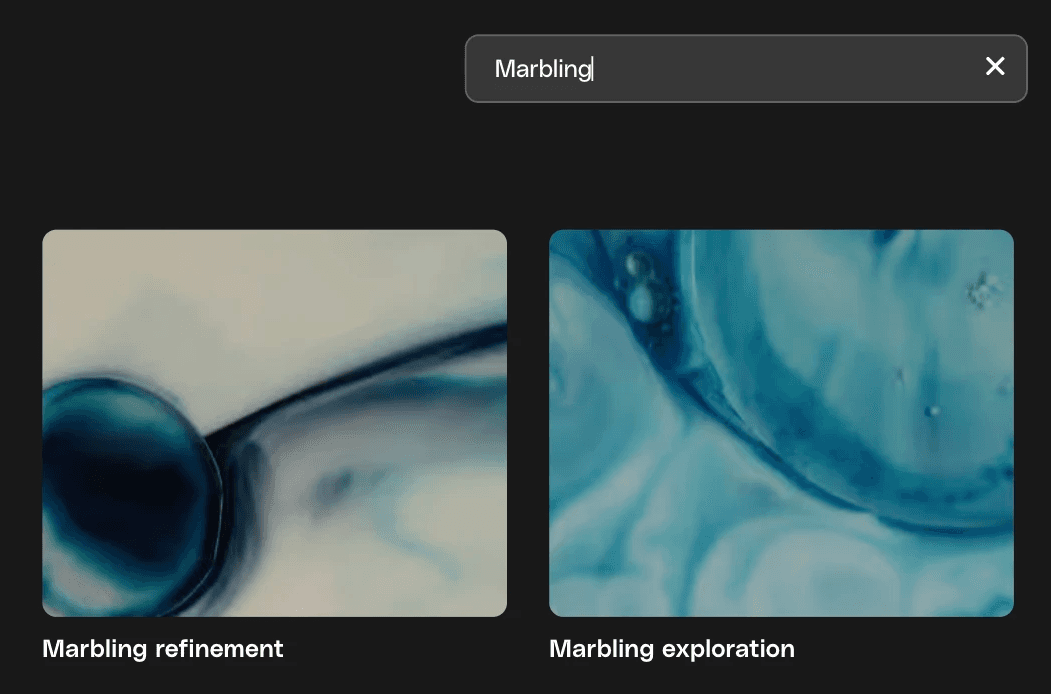Place cursor on typed word Marbling
This screenshot has height=694, width=1051.
coord(542,68)
